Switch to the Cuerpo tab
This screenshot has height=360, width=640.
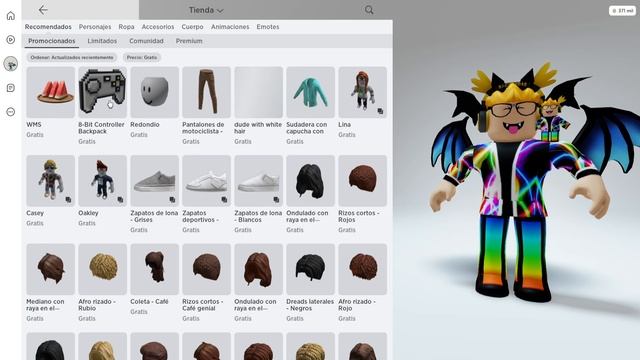(192, 27)
